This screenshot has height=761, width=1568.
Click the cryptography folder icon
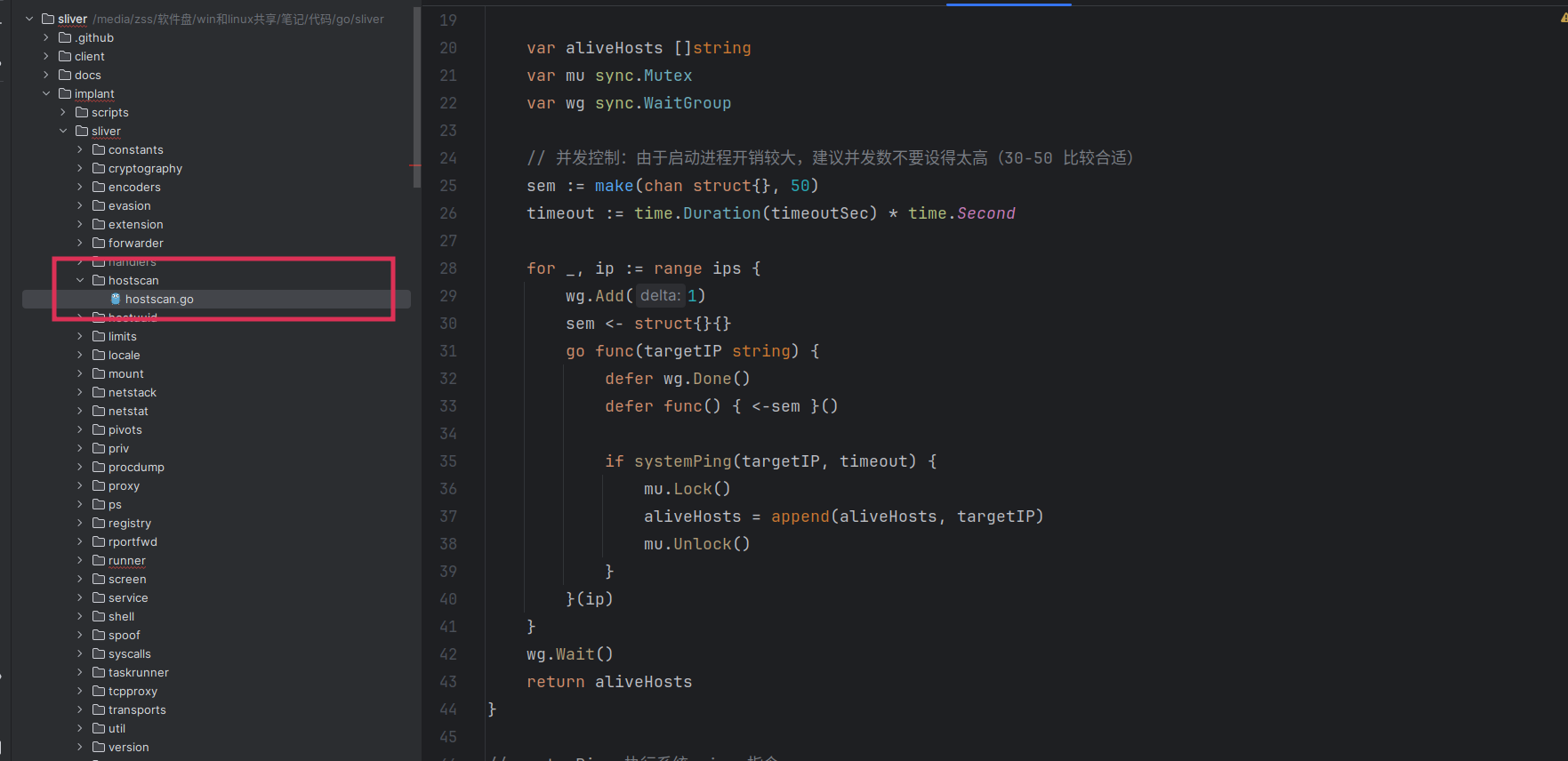tap(99, 168)
